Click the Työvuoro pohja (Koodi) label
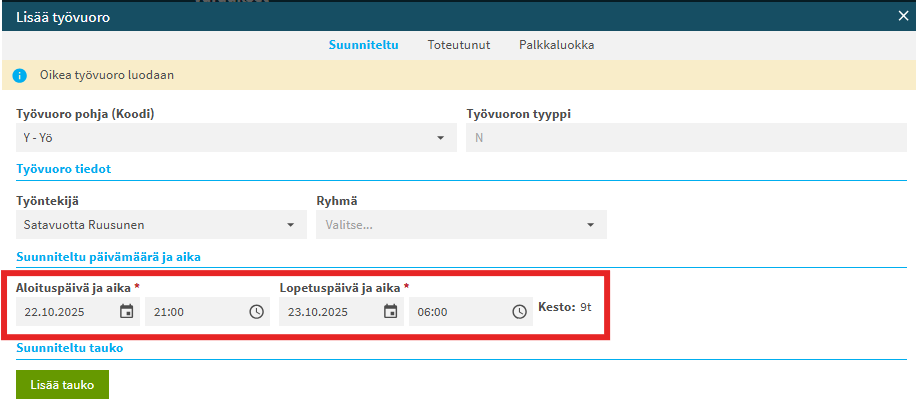The image size is (916, 420). pyautogui.click(x=85, y=114)
